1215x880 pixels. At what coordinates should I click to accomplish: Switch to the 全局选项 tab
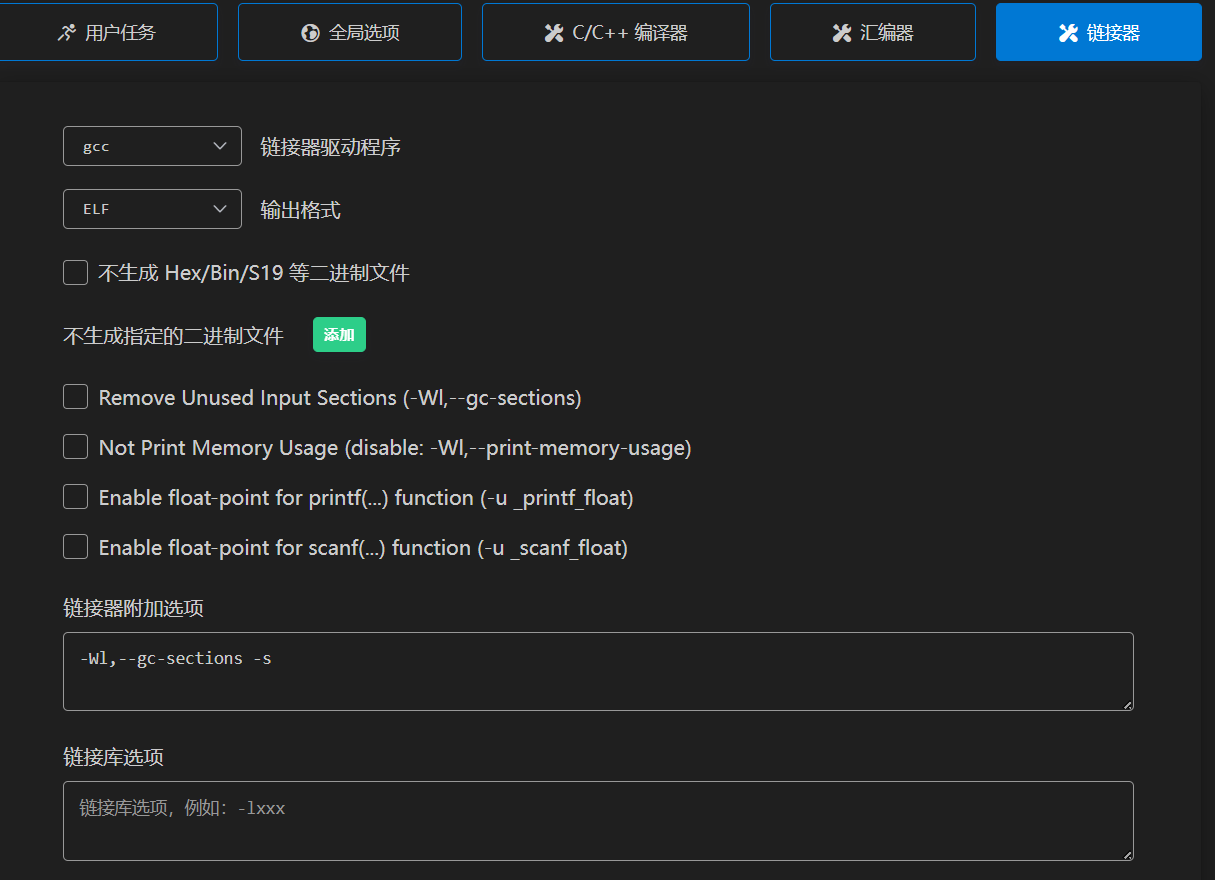tap(350, 32)
